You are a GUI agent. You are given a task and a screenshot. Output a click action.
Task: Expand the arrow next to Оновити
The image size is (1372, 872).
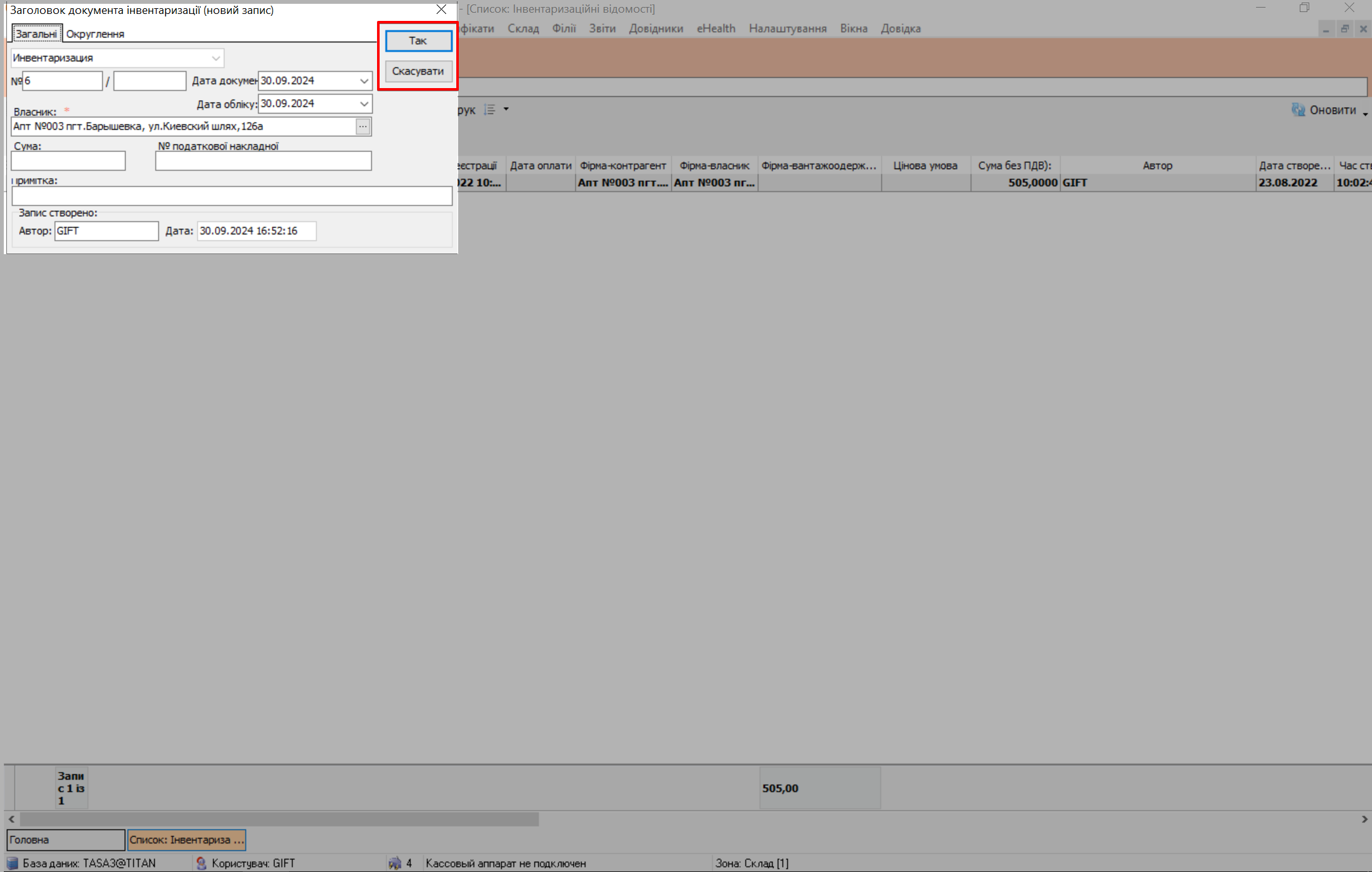click(x=1365, y=113)
